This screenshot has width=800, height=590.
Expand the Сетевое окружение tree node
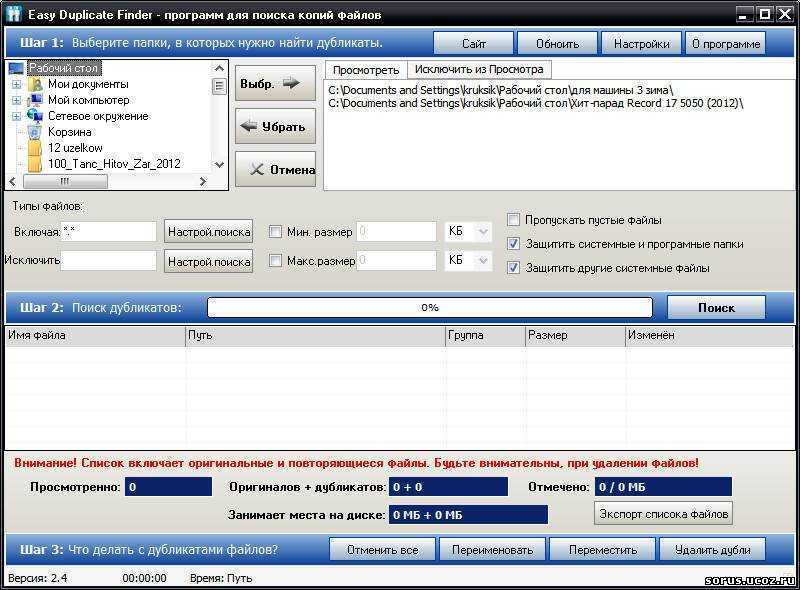(x=16, y=116)
